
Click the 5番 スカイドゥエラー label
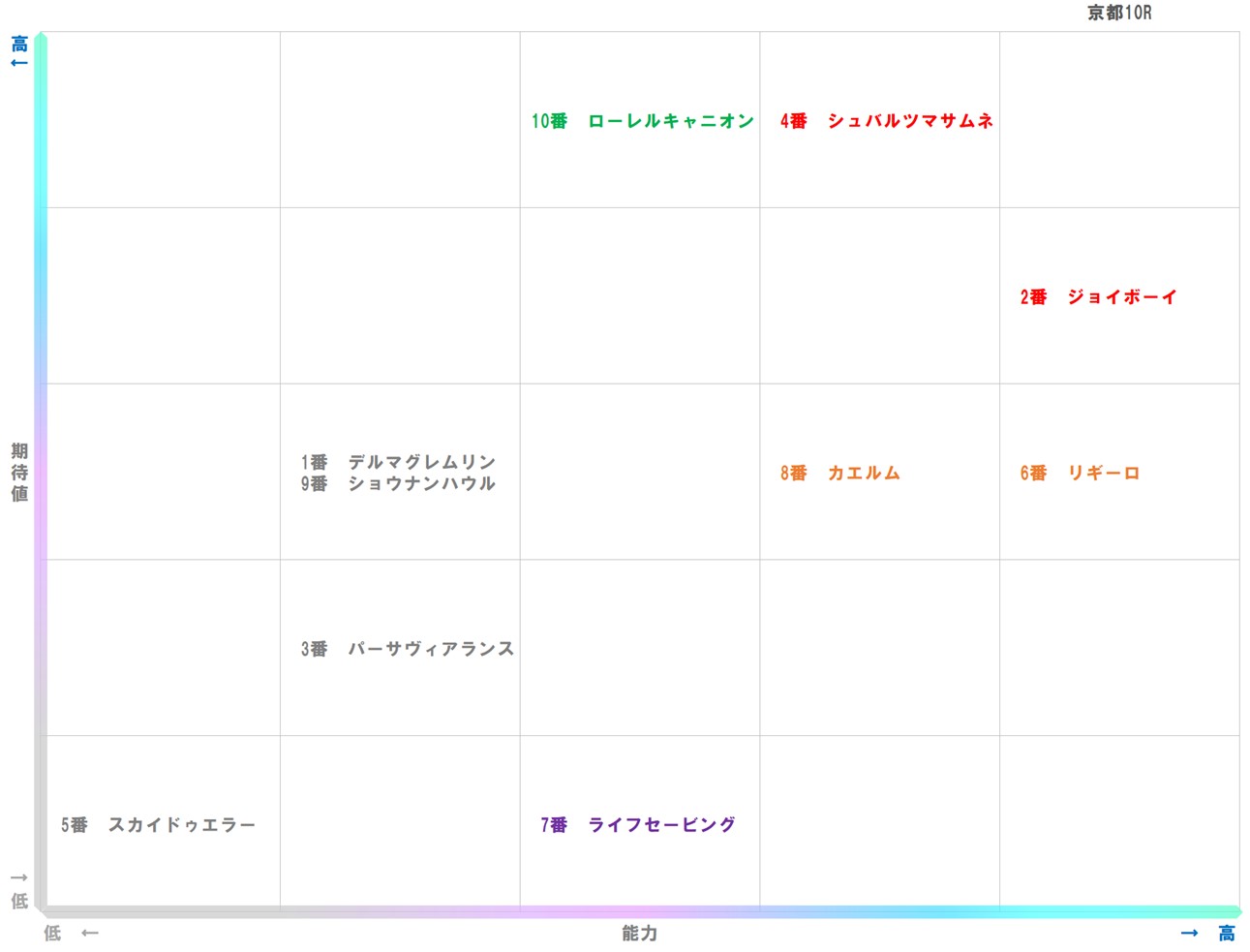158,825
